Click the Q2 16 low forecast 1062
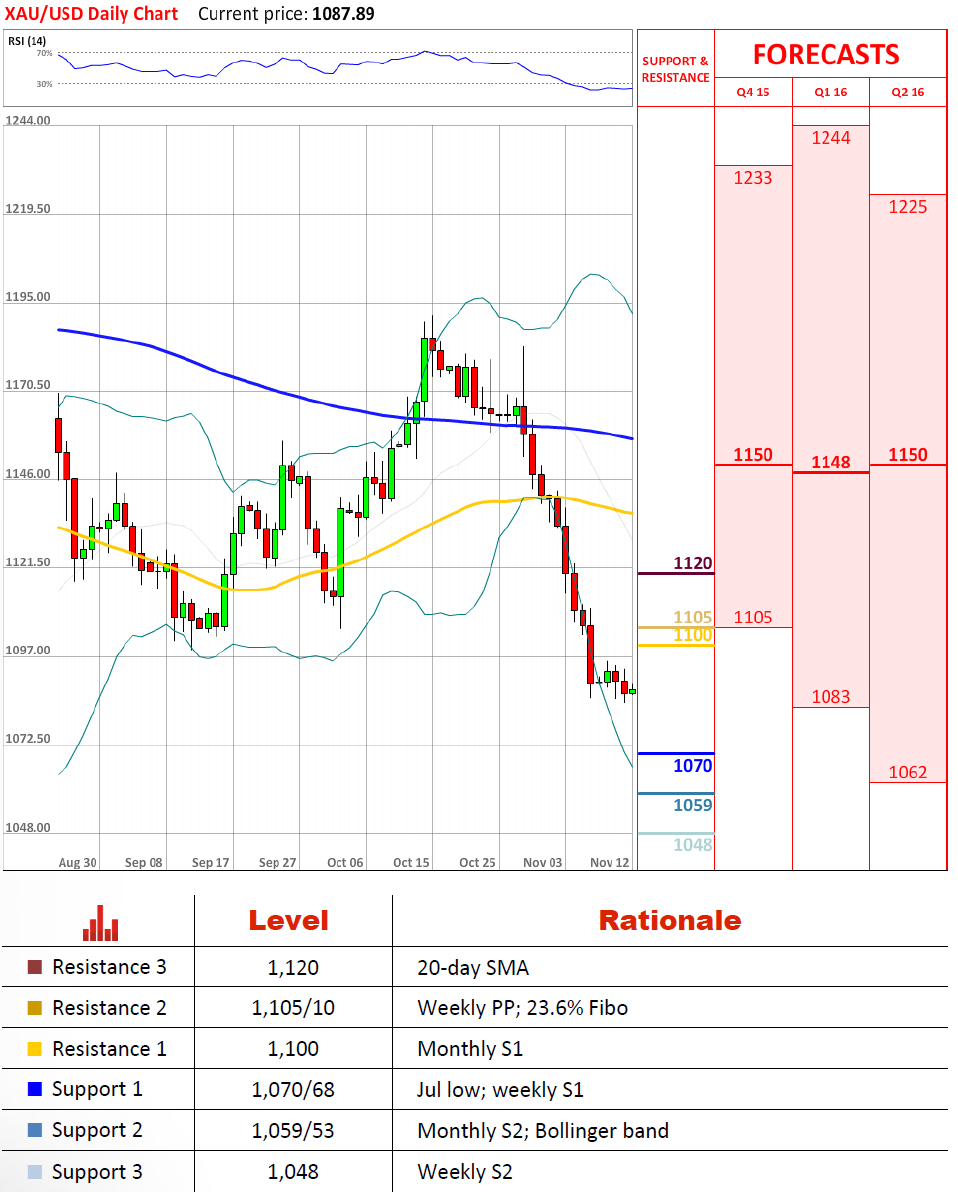 click(908, 772)
